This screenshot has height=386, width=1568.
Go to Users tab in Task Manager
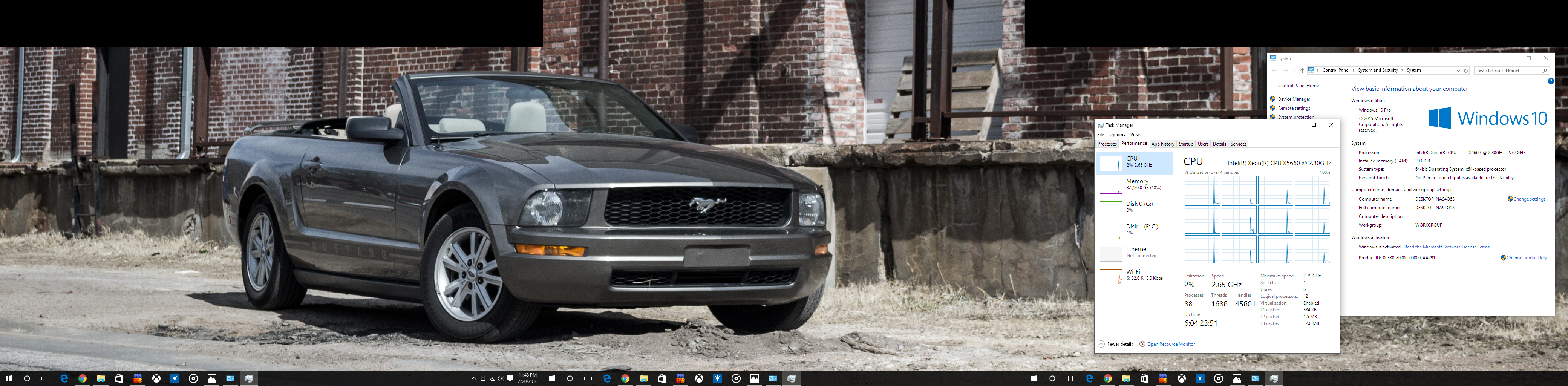pos(1203,144)
